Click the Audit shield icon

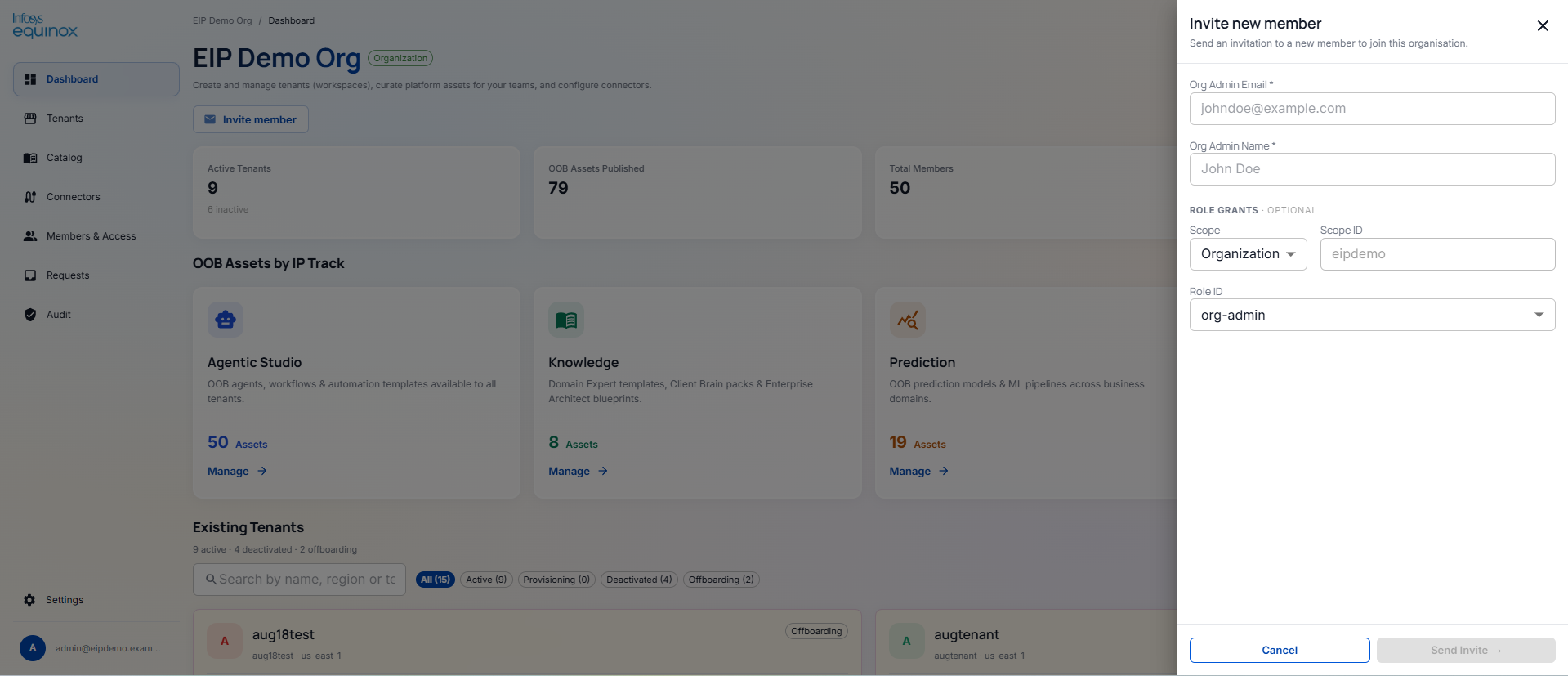pos(30,315)
